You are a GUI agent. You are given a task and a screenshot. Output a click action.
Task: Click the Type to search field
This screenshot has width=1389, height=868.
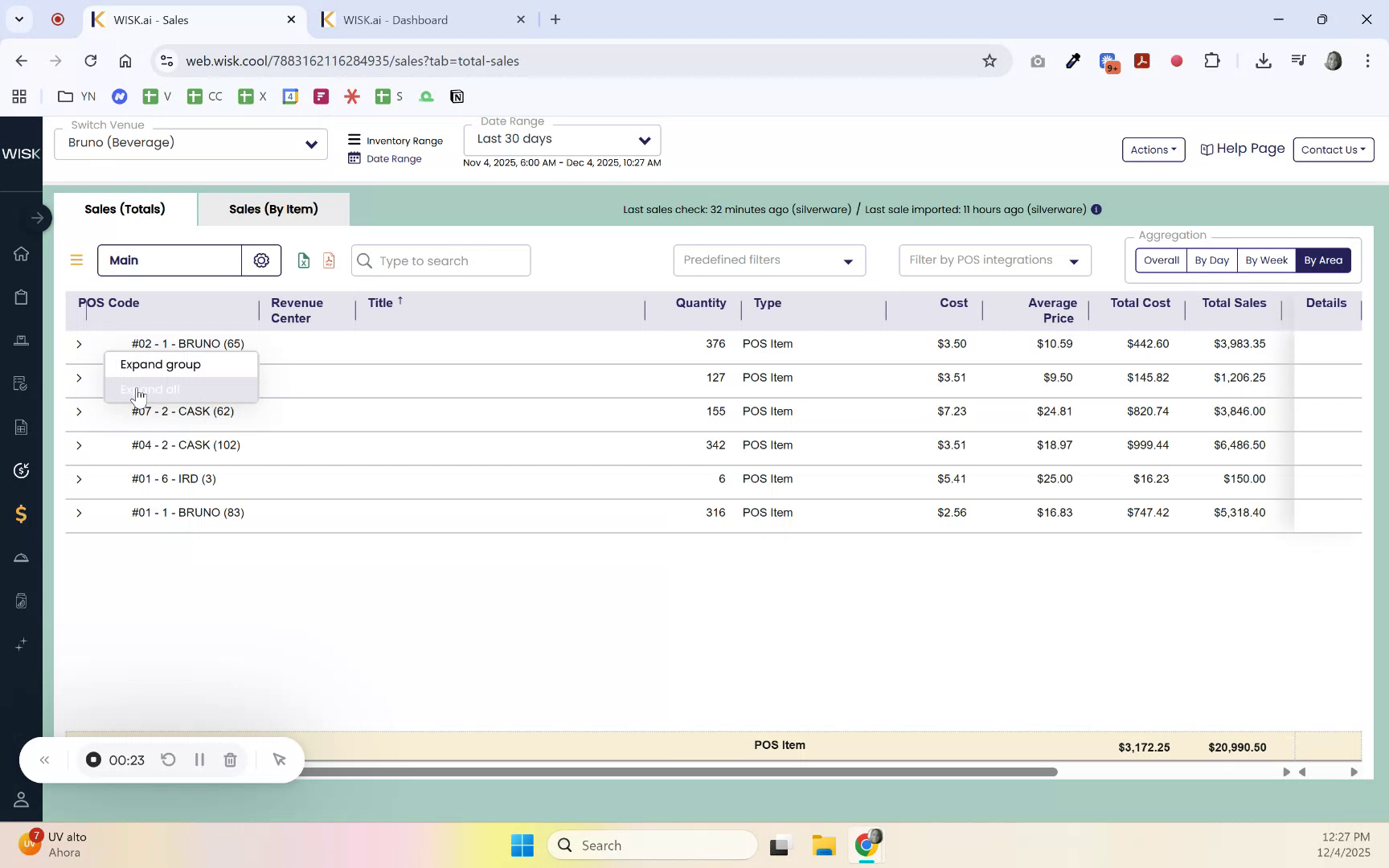click(440, 260)
